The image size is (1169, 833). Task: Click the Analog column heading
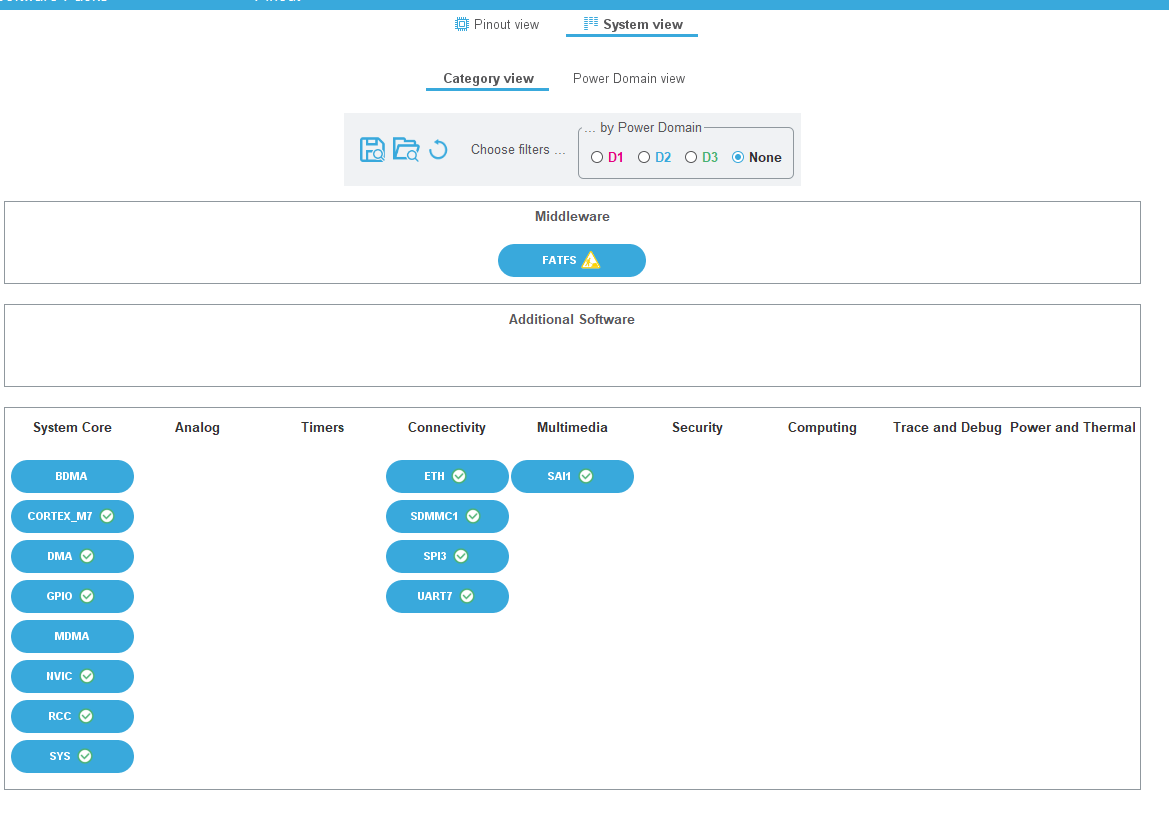(x=197, y=427)
